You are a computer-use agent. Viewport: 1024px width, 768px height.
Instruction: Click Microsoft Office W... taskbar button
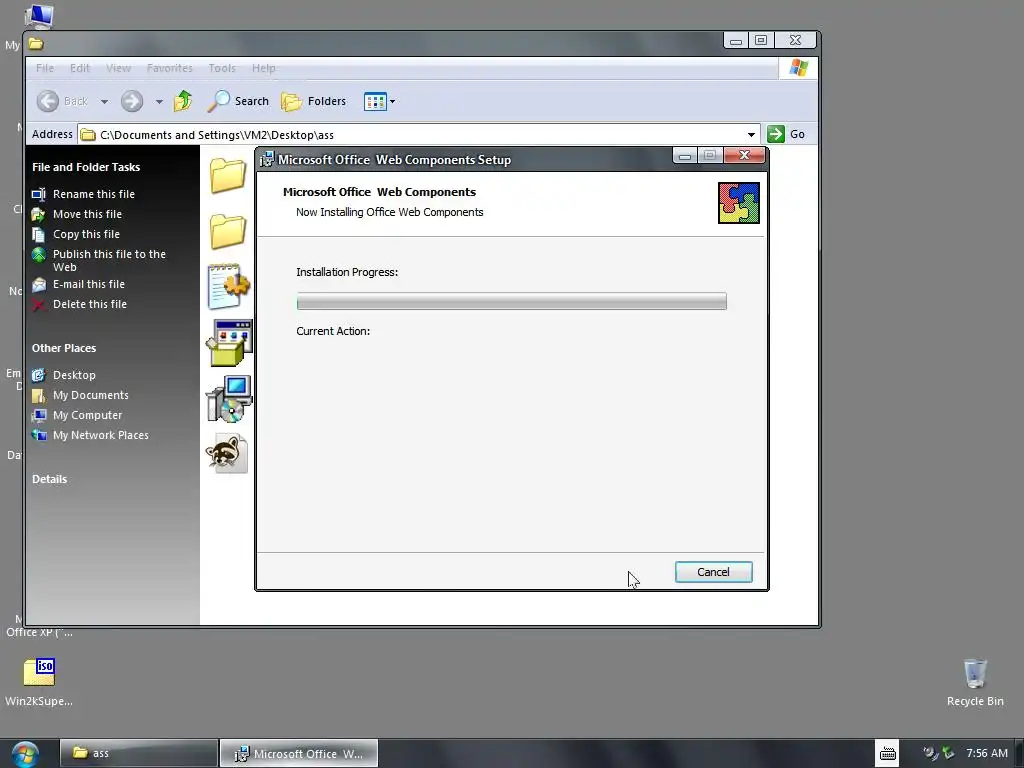point(298,753)
